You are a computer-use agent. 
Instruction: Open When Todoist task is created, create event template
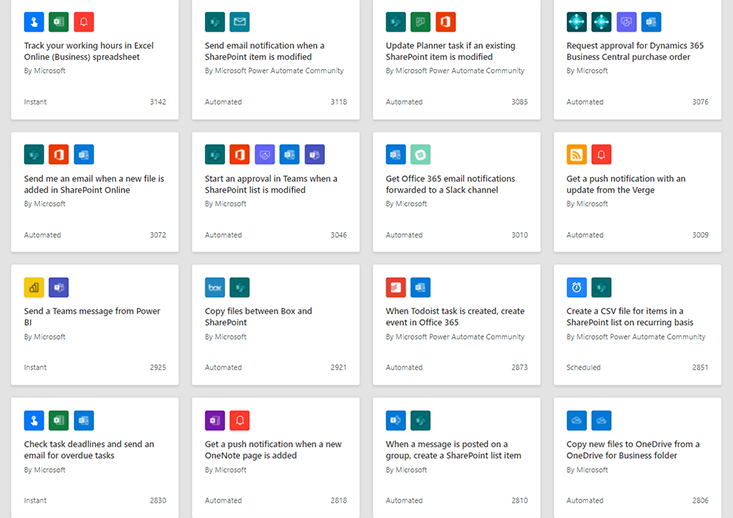(x=455, y=317)
